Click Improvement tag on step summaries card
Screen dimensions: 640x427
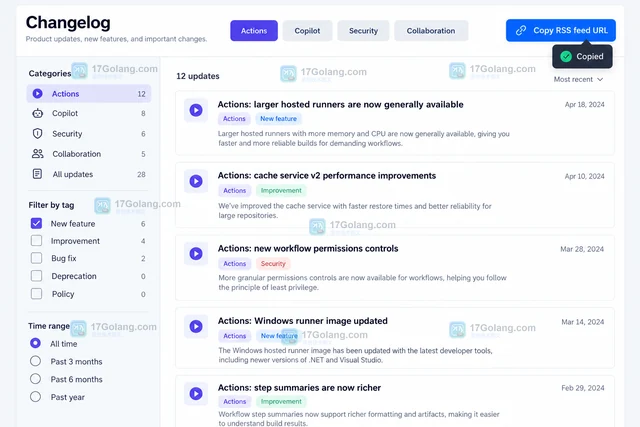[x=281, y=402]
